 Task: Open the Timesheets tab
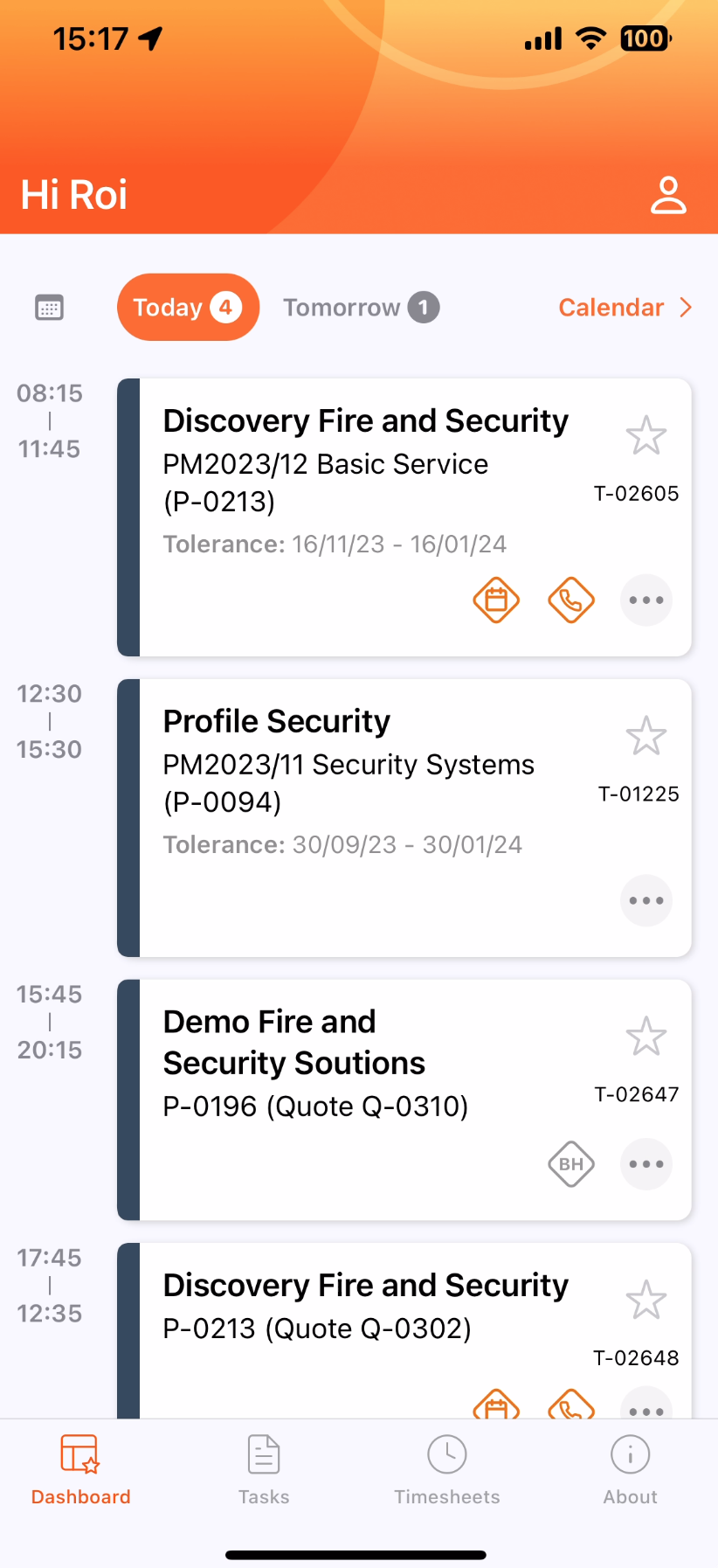[x=447, y=1470]
